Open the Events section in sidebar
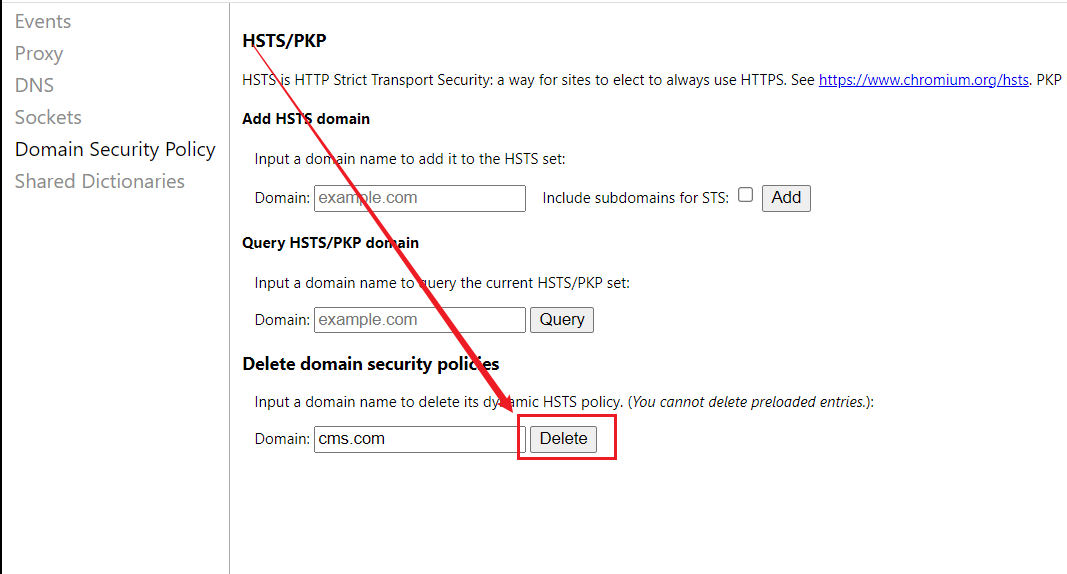The image size is (1067, 574). tap(43, 22)
